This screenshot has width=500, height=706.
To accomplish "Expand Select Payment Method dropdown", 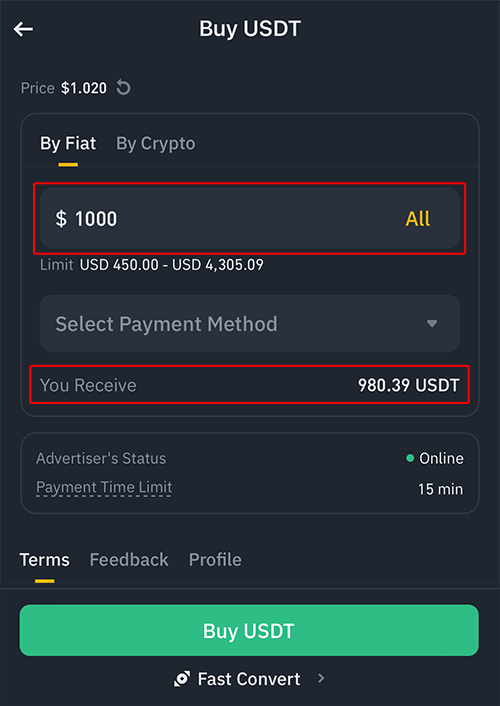I will (250, 323).
